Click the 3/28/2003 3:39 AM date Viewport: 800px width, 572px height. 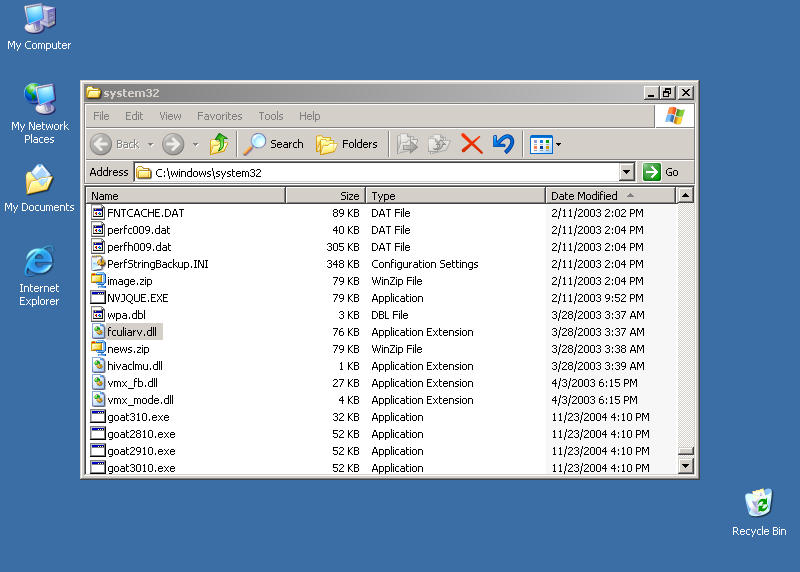pyautogui.click(x=598, y=366)
